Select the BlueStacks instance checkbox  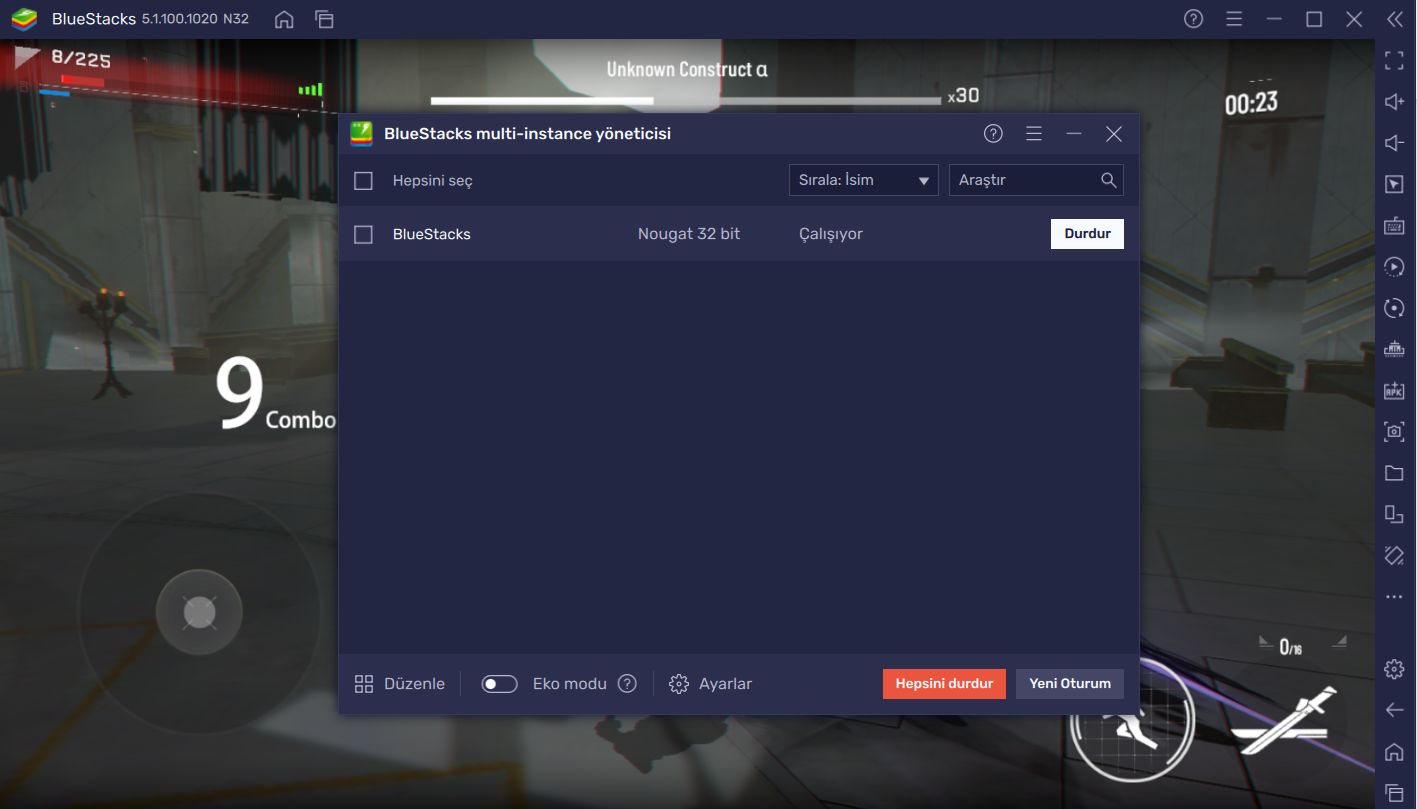pyautogui.click(x=364, y=234)
